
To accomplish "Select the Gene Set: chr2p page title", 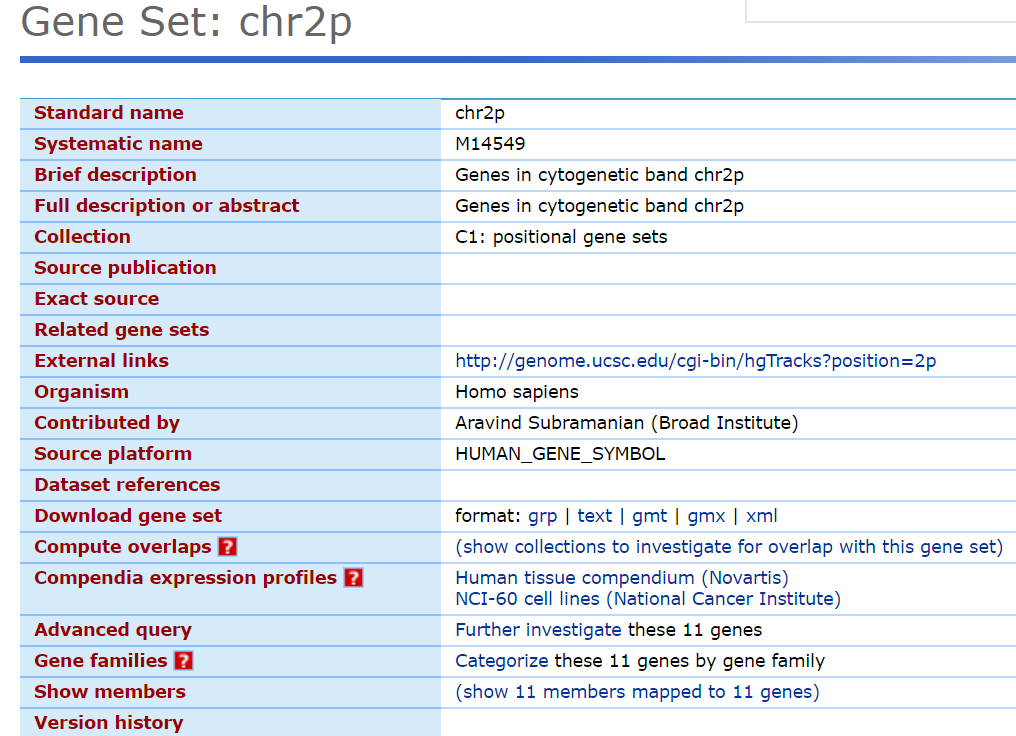I will (185, 22).
